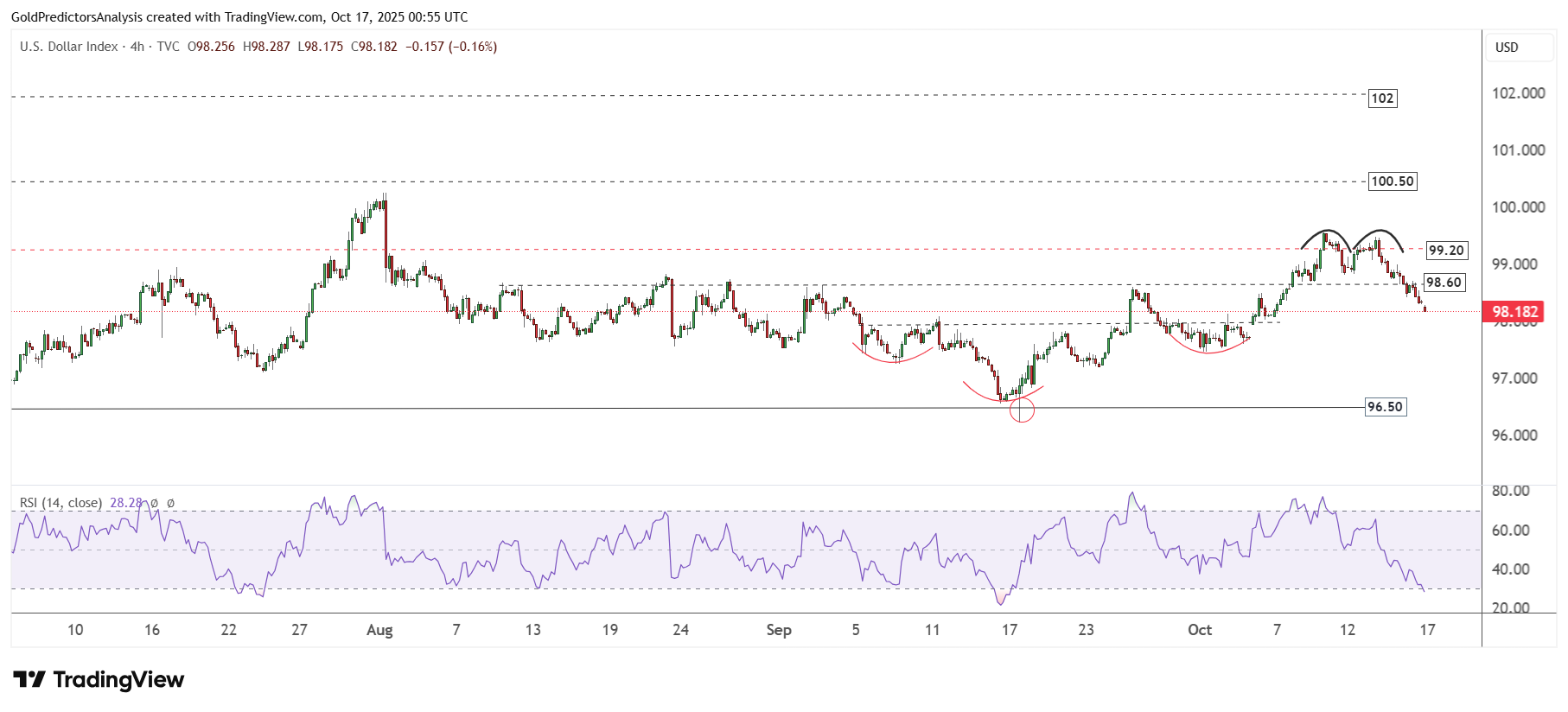This screenshot has width=1568, height=712.
Task: Click the Aug label on the time axis
Action: click(x=379, y=630)
